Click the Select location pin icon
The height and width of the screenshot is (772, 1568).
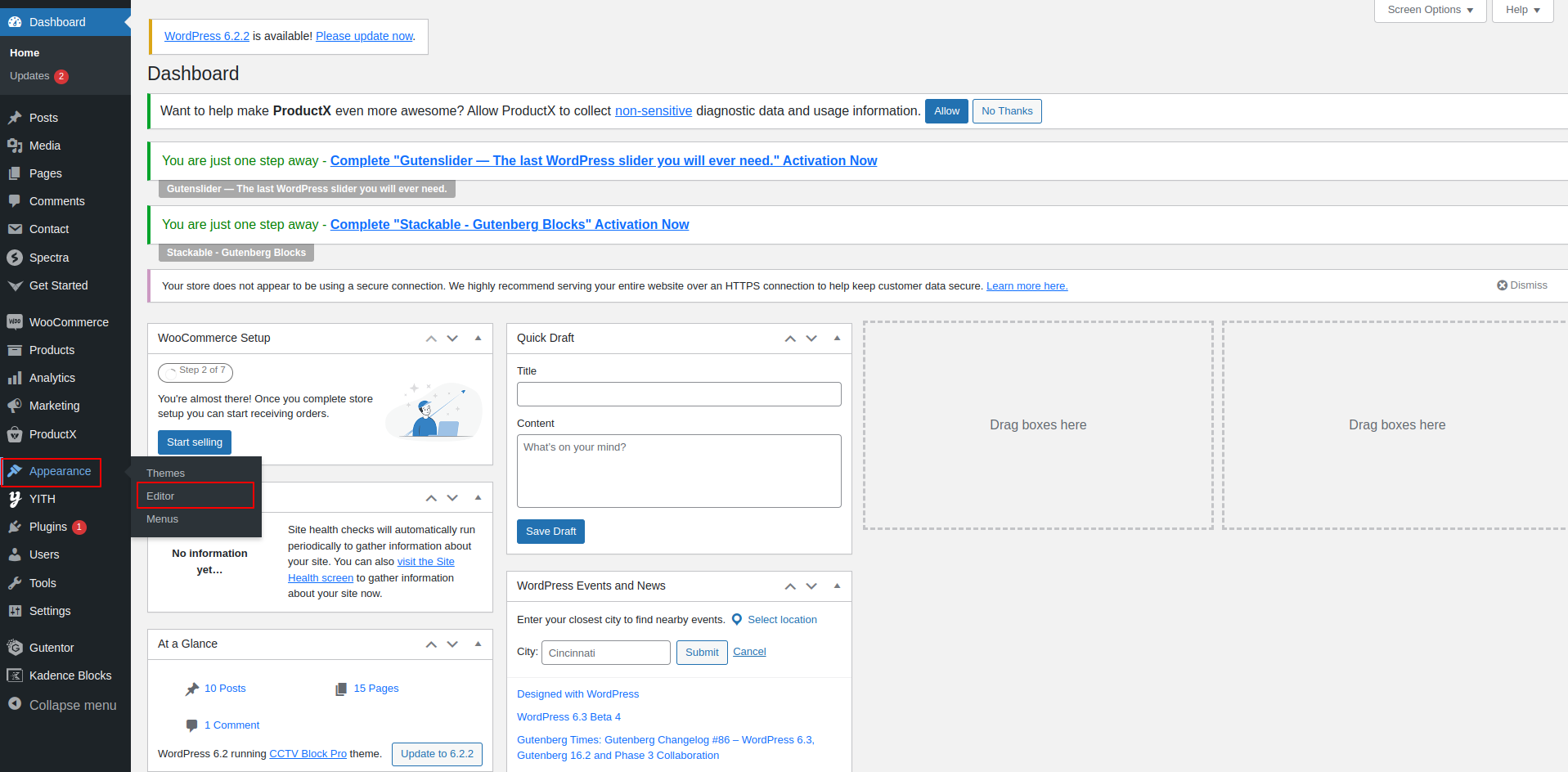coord(737,620)
